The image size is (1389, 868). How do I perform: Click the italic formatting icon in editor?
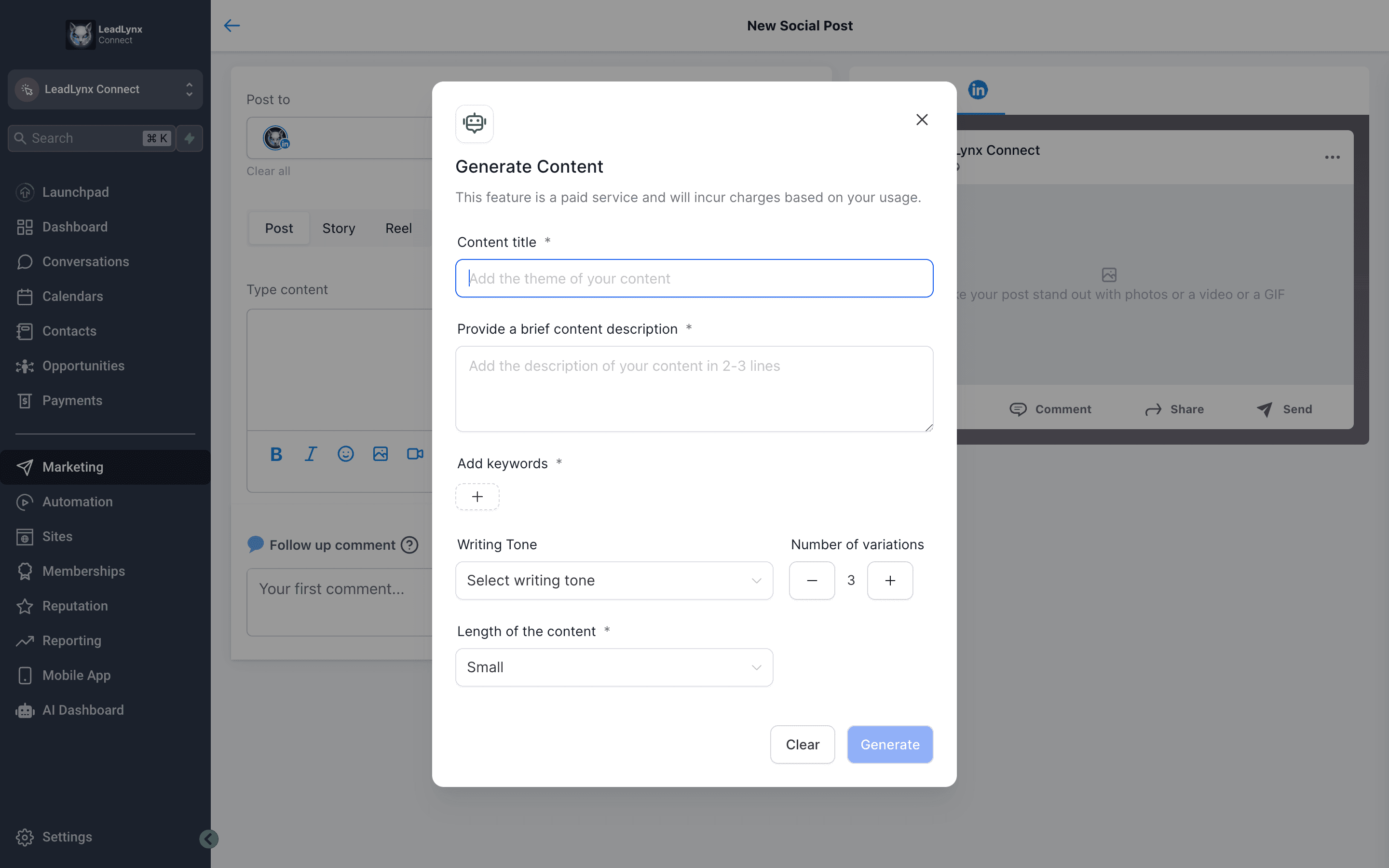pyautogui.click(x=310, y=454)
